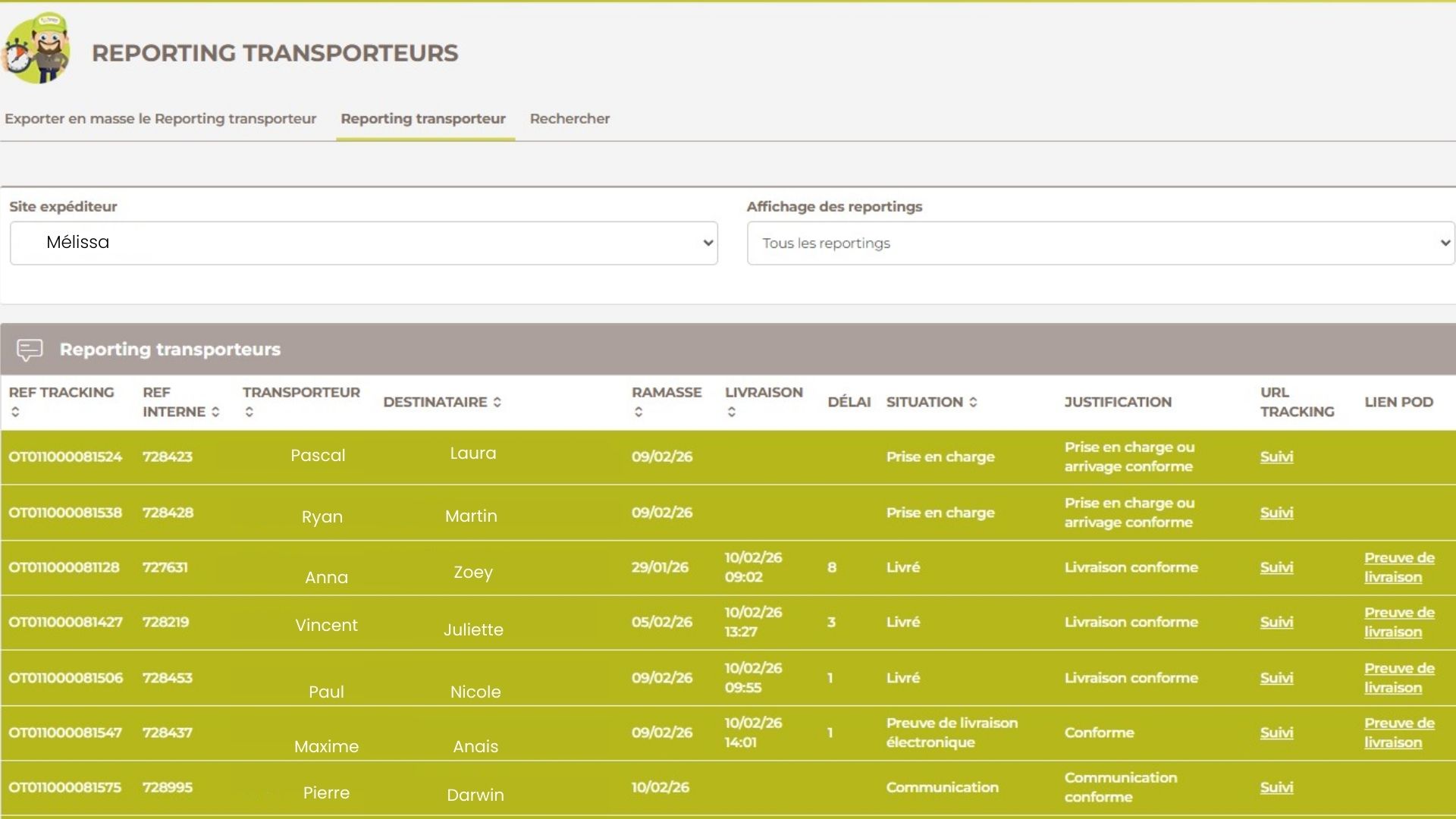Sort by REF TRACKING column arrows

(15, 412)
